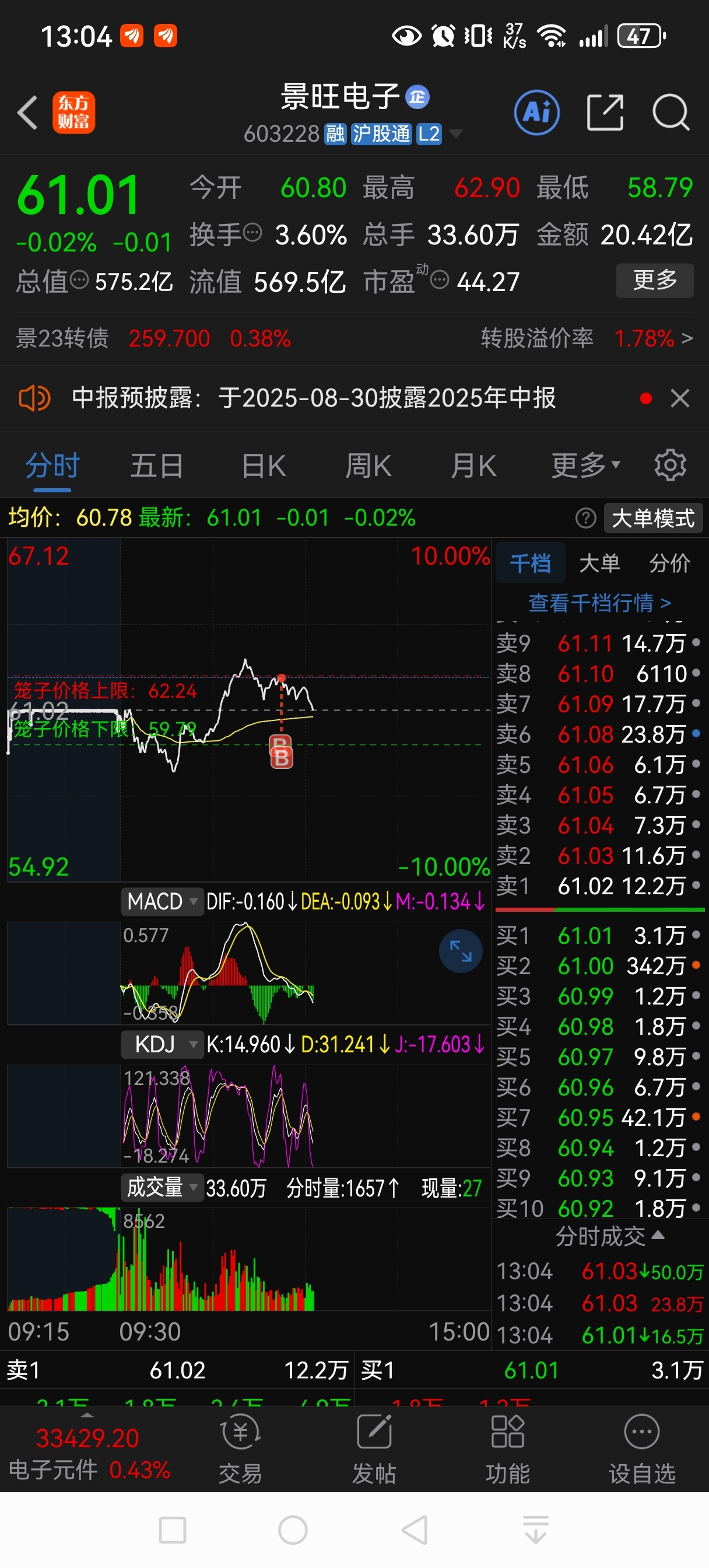Select the 大单 tab
Image resolution: width=709 pixels, height=1568 pixels.
pos(599,563)
